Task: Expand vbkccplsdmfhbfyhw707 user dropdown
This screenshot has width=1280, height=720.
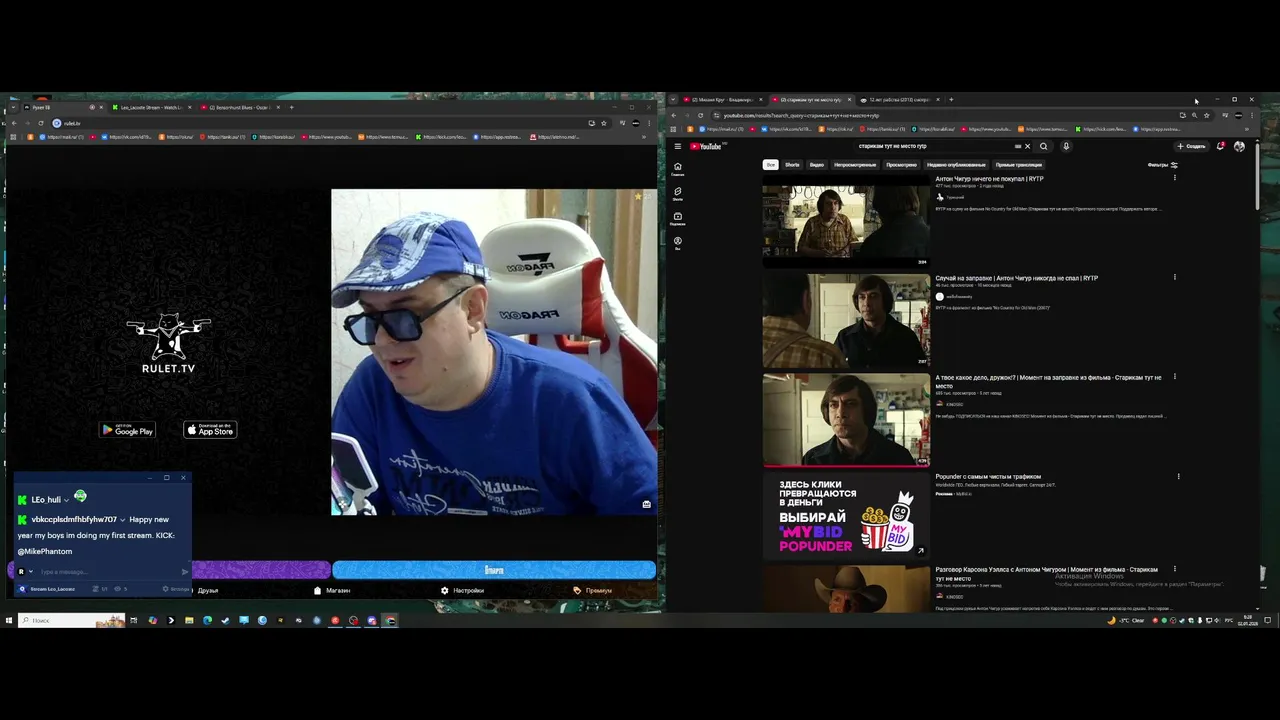Action: (122, 520)
